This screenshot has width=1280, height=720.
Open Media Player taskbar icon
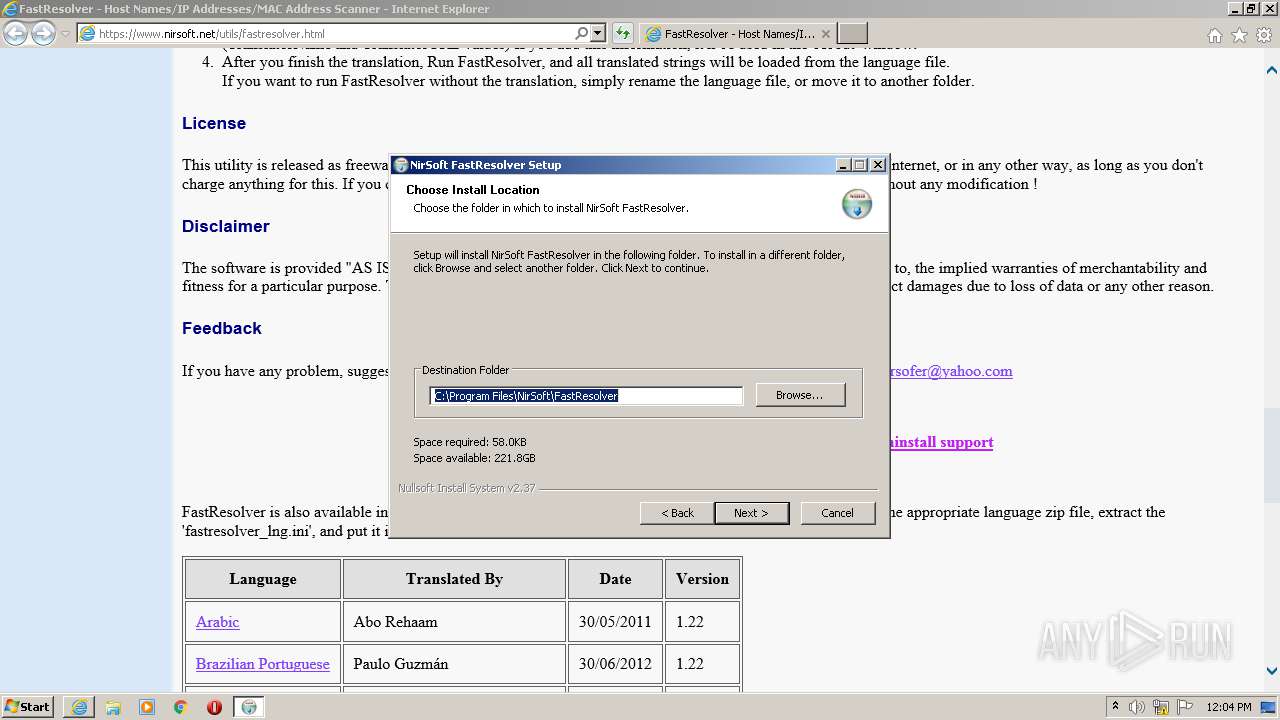[147, 707]
